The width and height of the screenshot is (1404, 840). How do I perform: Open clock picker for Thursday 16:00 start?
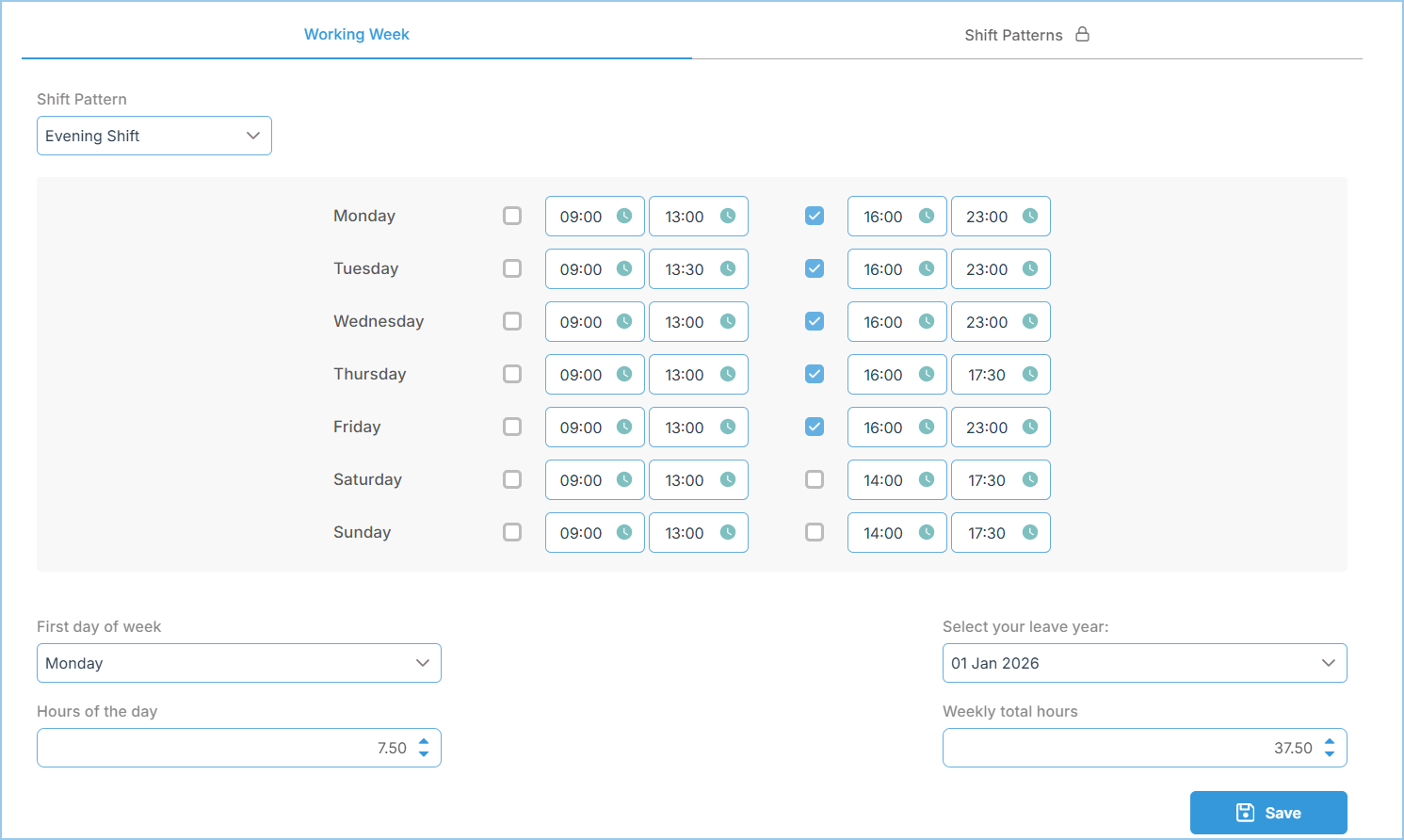pos(927,374)
